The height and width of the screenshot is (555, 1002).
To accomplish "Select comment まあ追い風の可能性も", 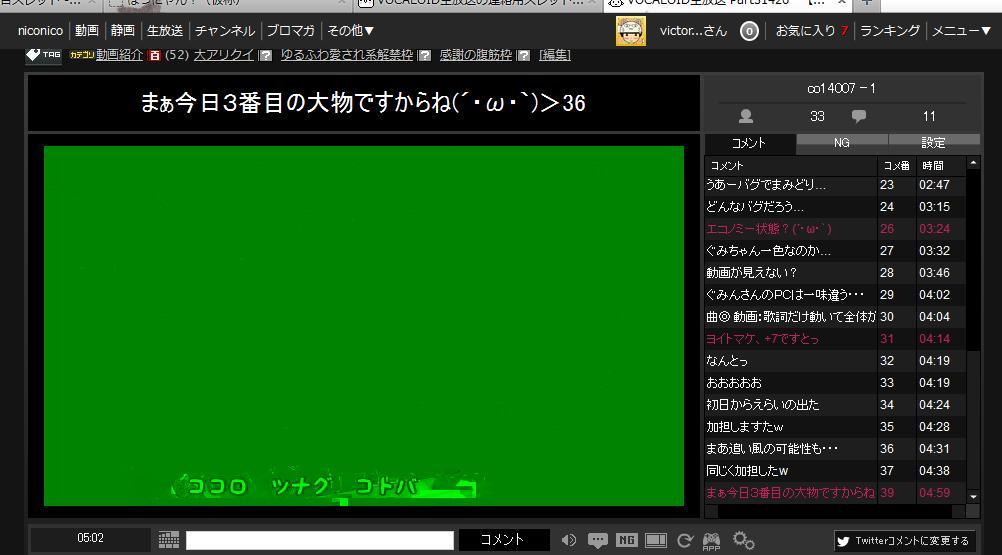I will click(835, 449).
